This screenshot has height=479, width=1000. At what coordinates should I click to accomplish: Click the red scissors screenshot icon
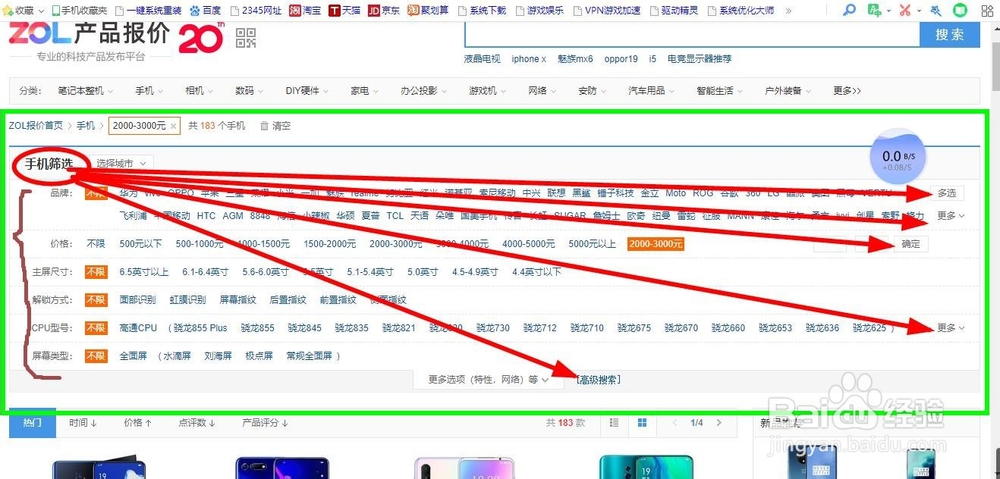(x=904, y=10)
